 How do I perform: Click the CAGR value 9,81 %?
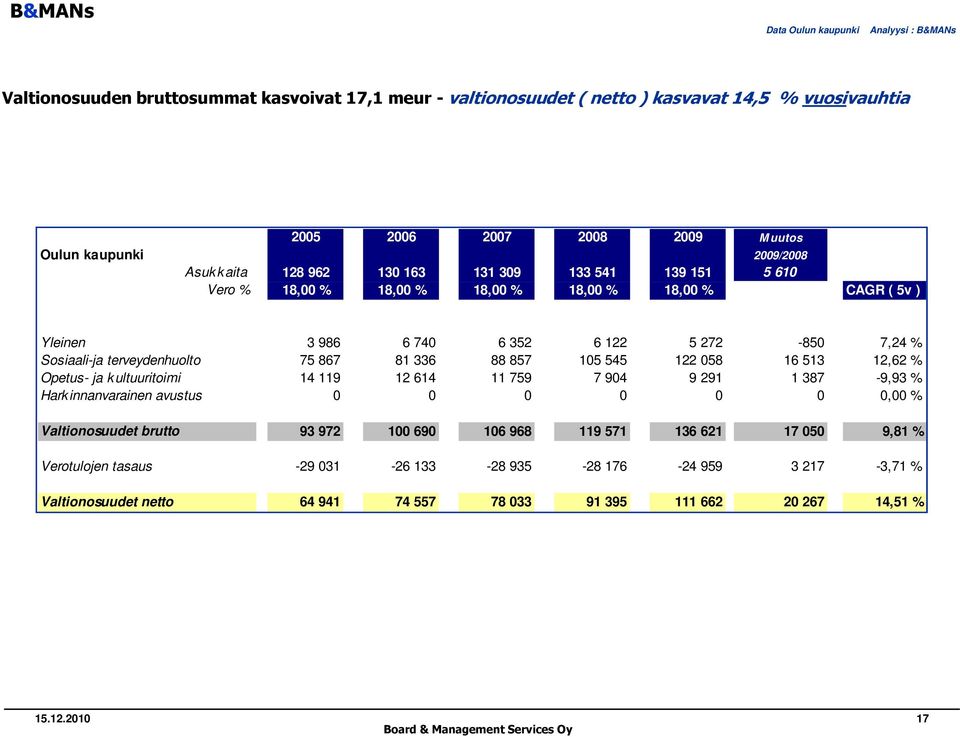click(x=902, y=432)
